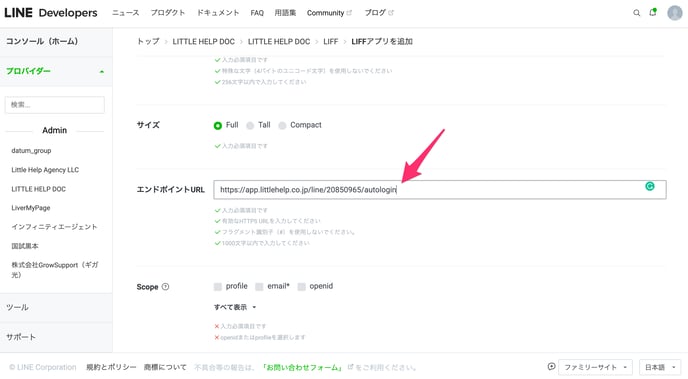Select LiverMyPage provider
Screen dimensions: 688x379
point(31,208)
